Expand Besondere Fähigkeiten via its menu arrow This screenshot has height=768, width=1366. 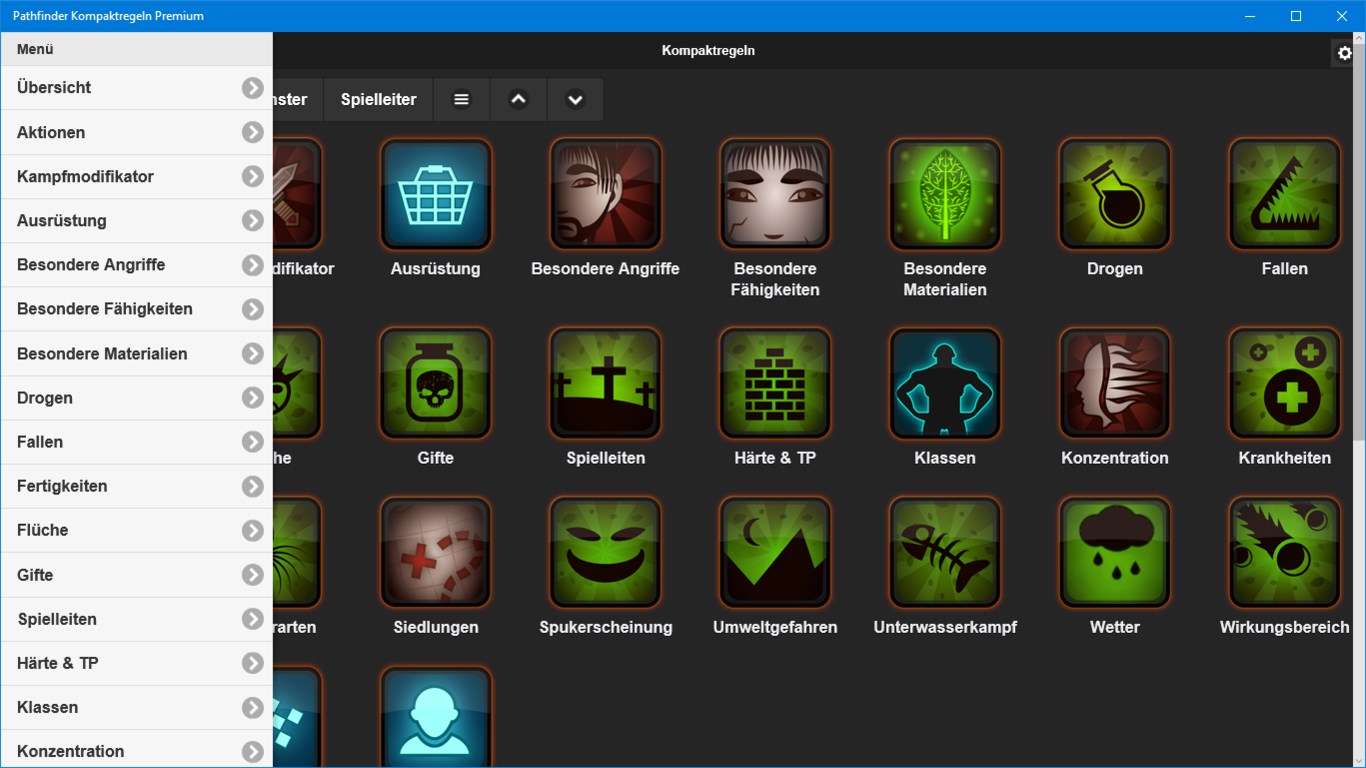pyautogui.click(x=252, y=309)
